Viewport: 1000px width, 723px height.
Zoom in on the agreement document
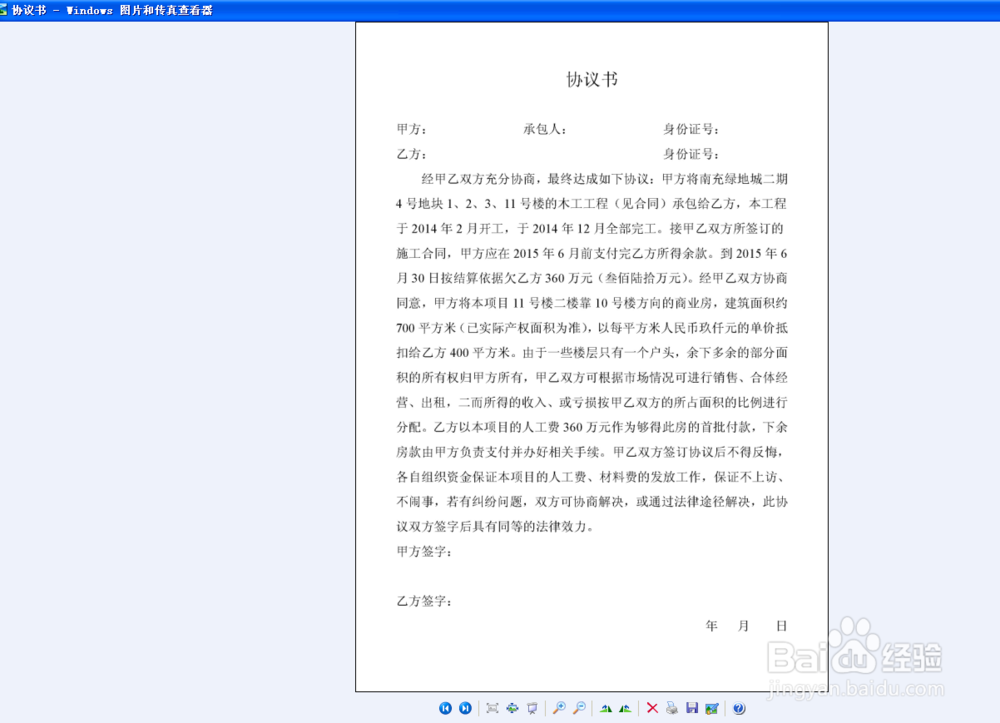559,707
